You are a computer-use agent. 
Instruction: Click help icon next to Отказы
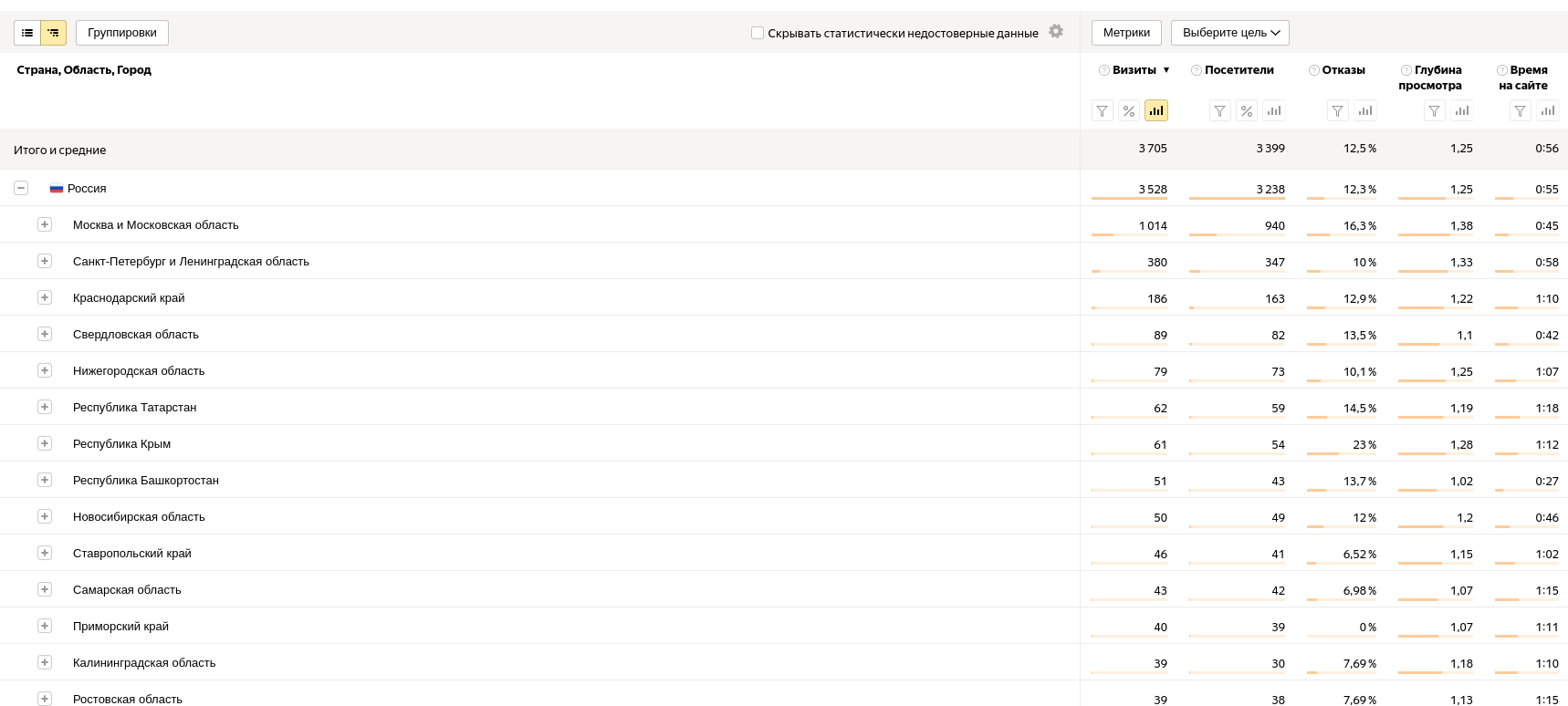[x=1314, y=70]
